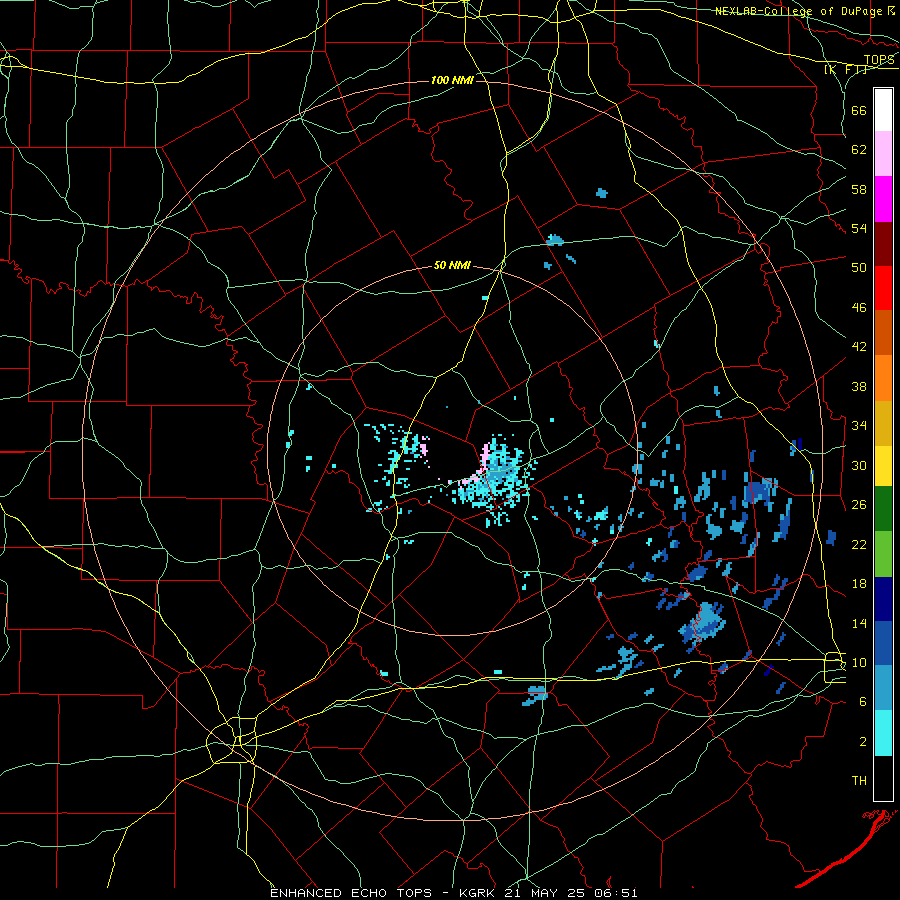Click the navy blue legend swatch
The image size is (900, 900).
pos(883,599)
